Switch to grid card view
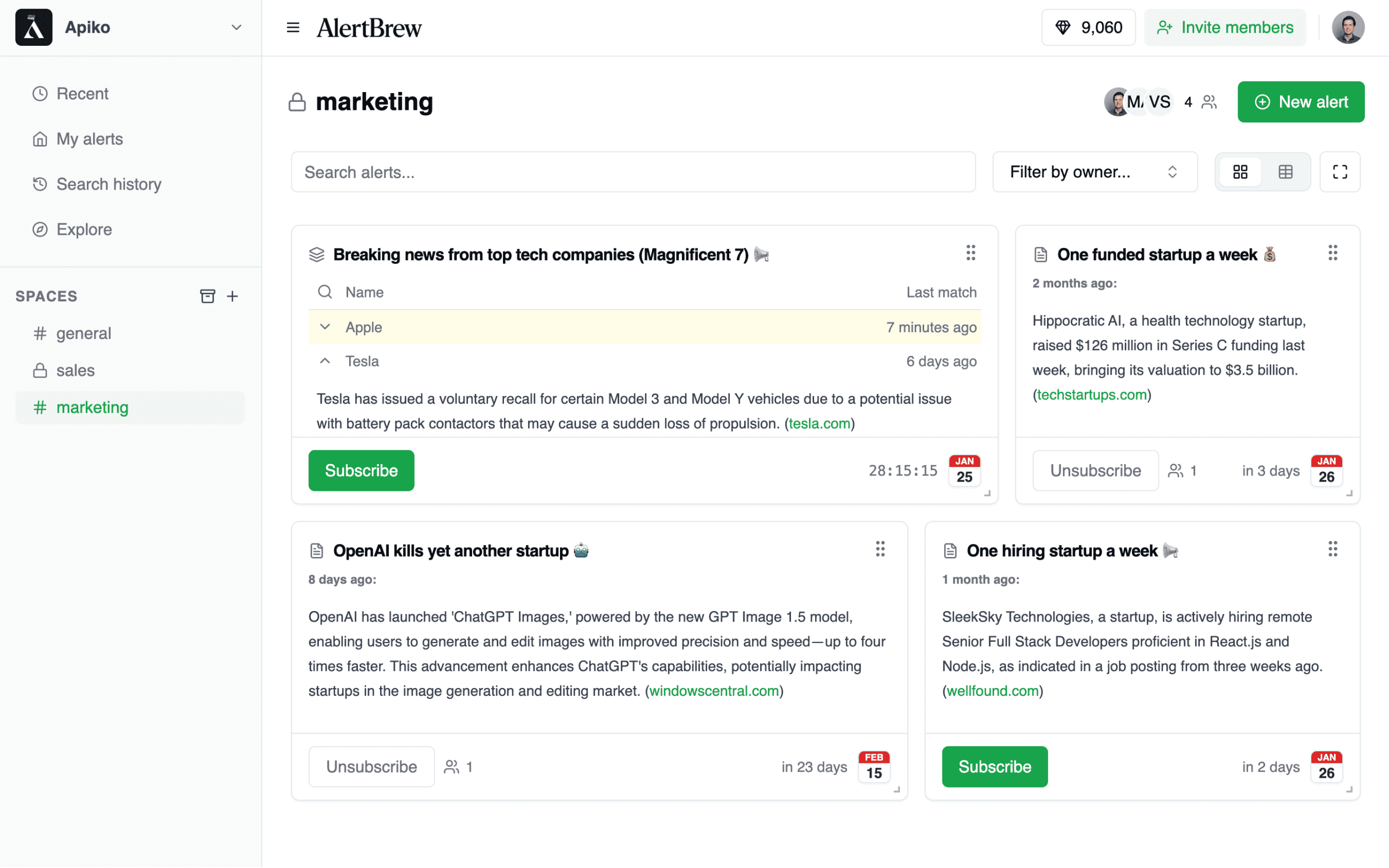 1240,172
